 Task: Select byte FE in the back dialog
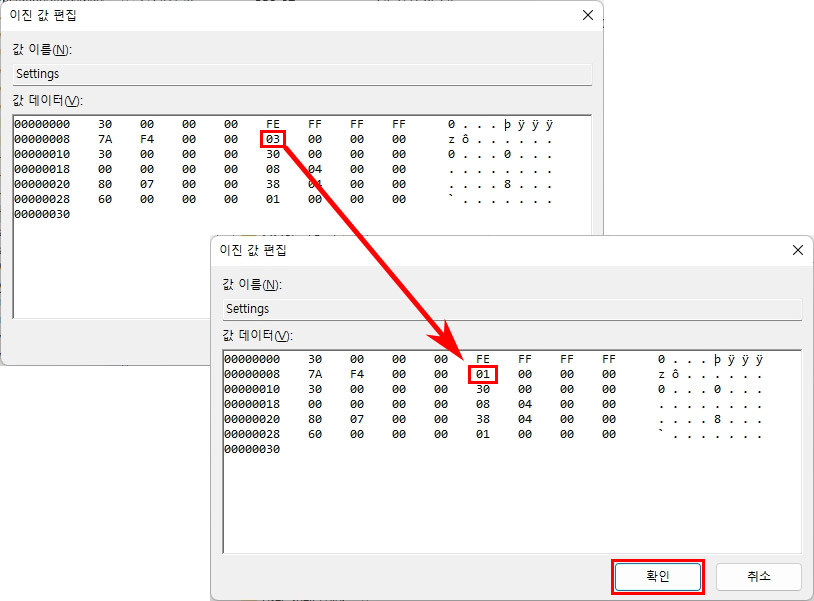273,124
